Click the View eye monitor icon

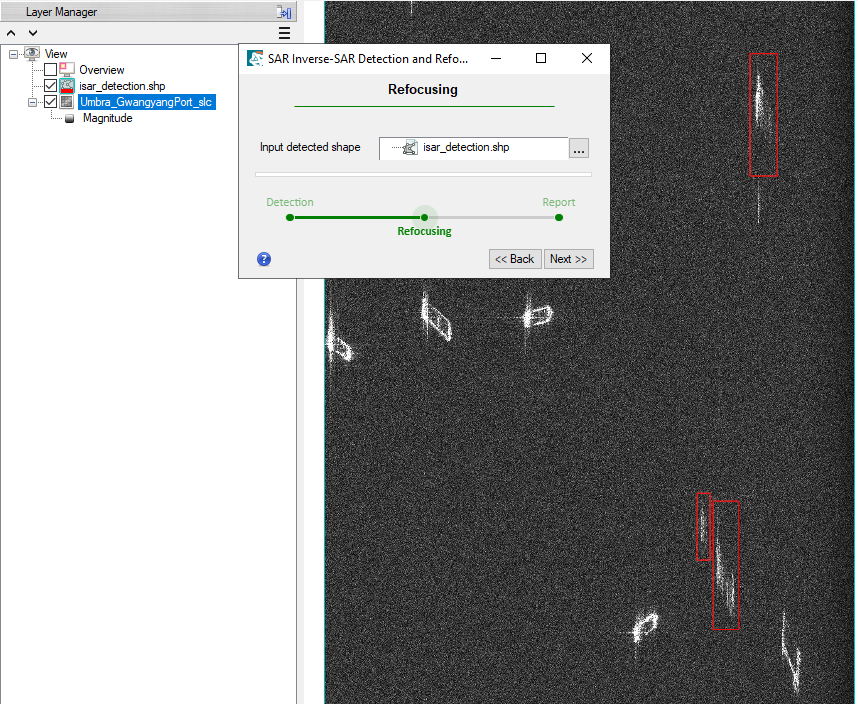[32, 54]
